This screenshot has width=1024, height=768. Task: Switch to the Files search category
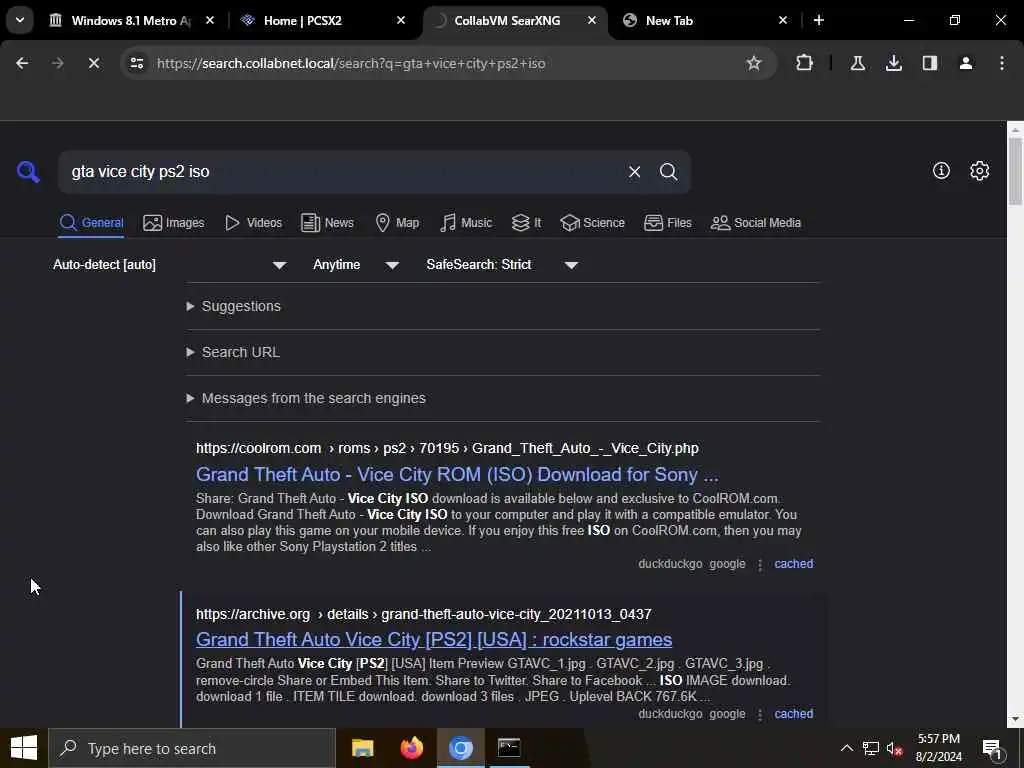click(667, 223)
